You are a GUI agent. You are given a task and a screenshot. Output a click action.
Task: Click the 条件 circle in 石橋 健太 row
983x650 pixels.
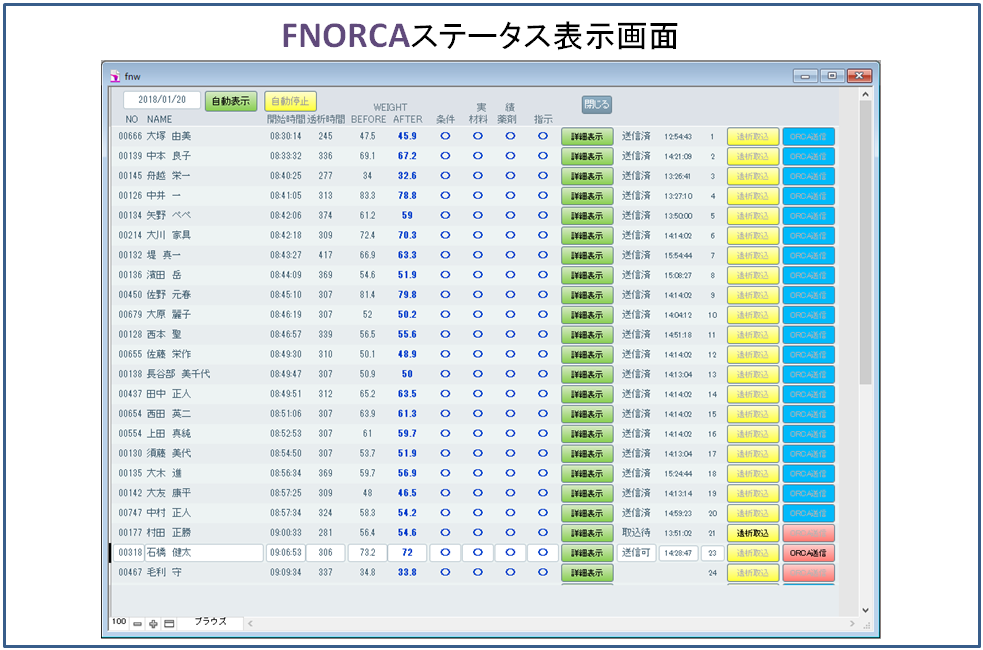click(x=445, y=553)
